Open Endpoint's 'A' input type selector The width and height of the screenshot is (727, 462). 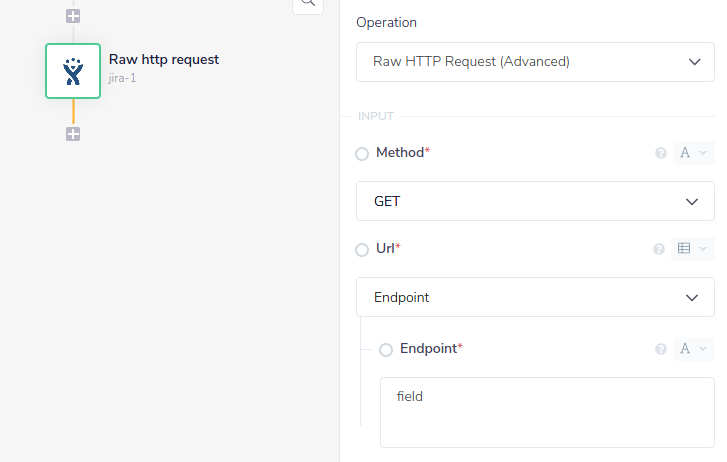point(693,349)
